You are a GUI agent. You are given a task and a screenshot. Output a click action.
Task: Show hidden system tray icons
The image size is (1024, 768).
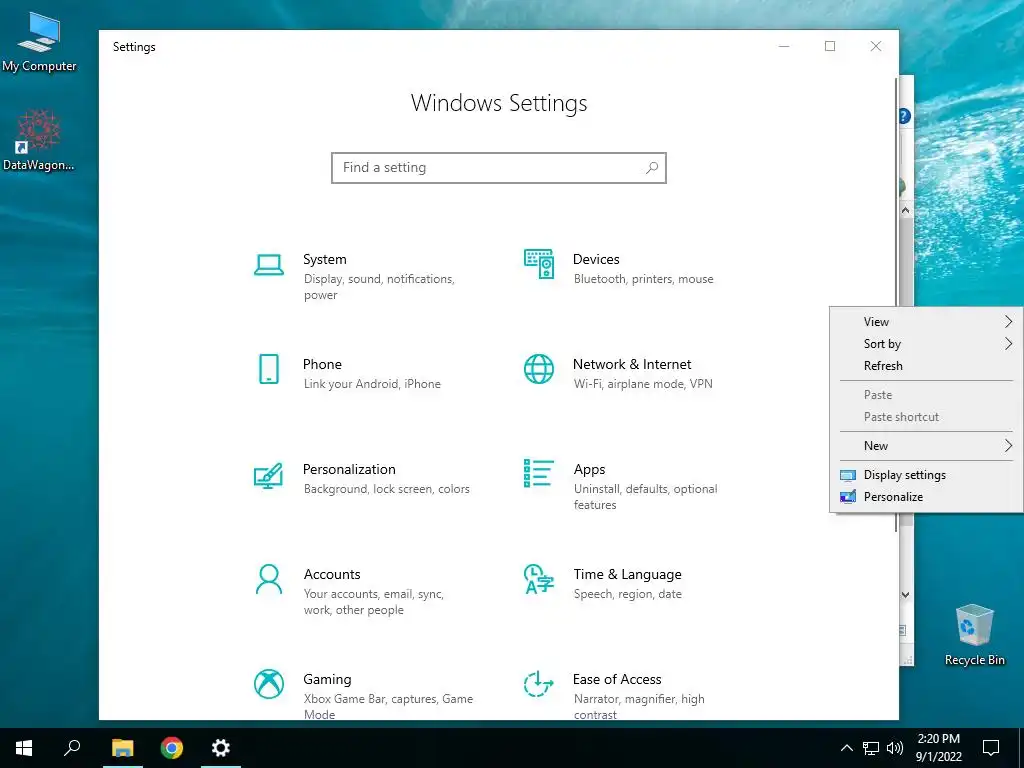point(846,748)
